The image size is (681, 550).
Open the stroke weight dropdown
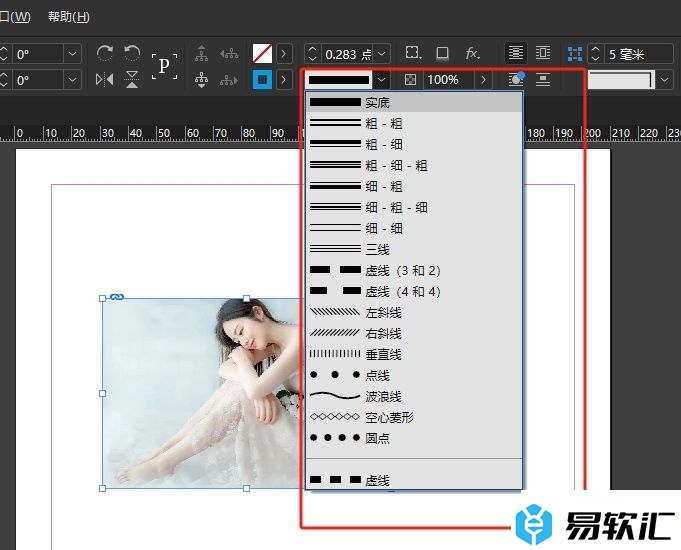(381, 54)
